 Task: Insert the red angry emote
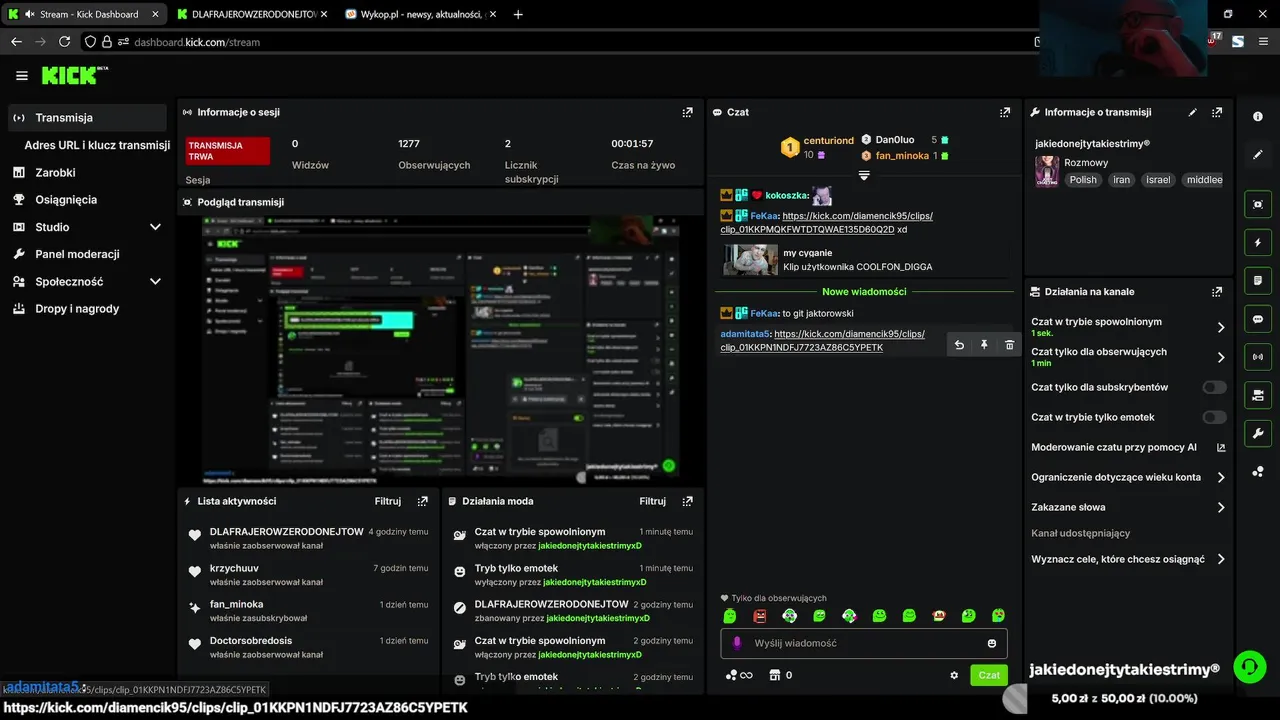[x=760, y=616]
